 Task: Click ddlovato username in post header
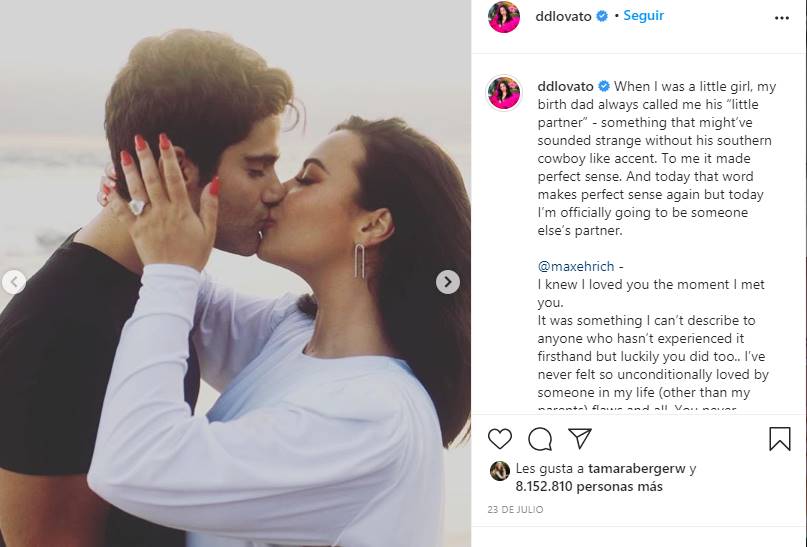click(x=564, y=16)
